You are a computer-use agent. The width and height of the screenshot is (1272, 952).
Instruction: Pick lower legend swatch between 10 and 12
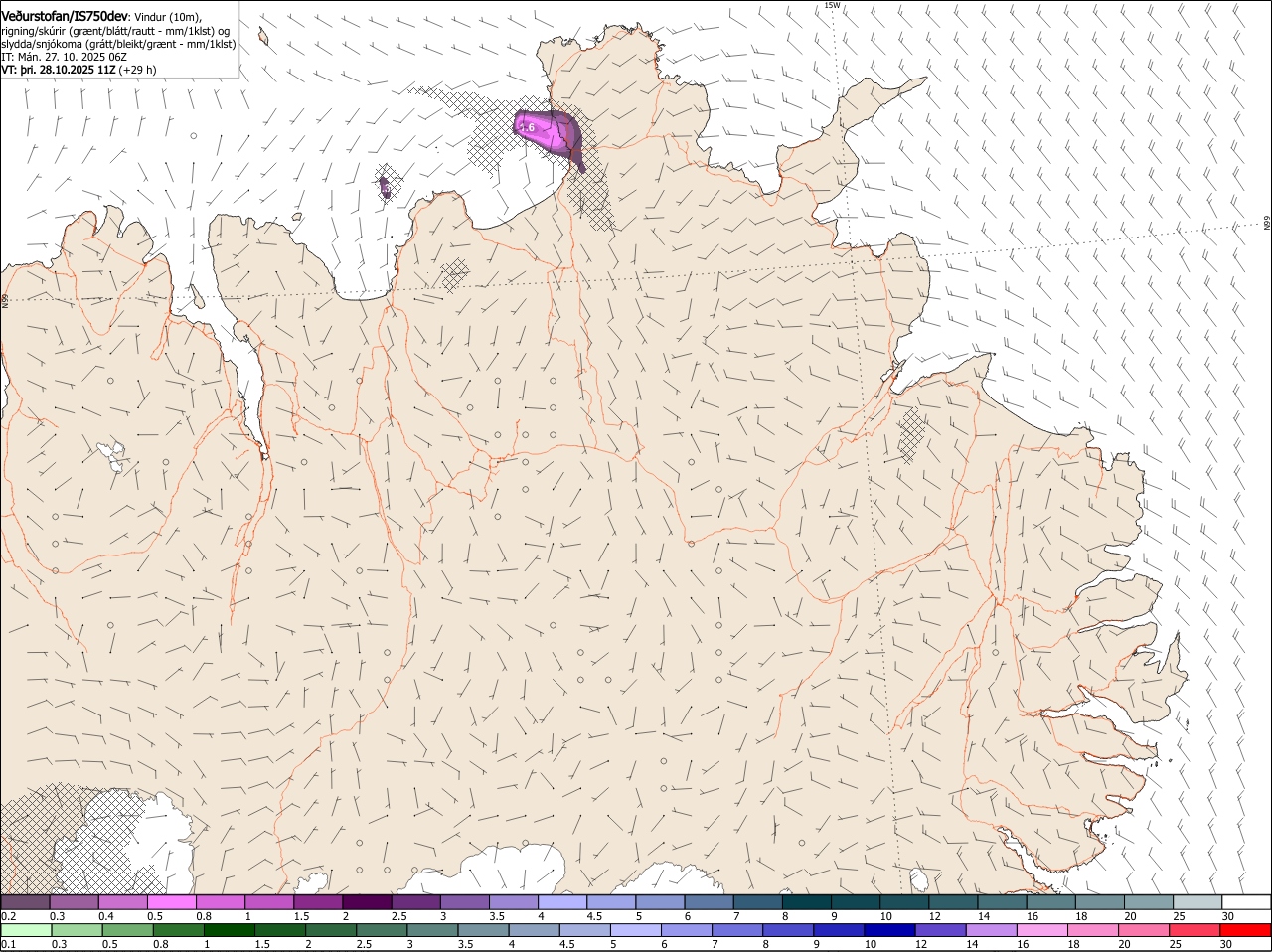pyautogui.click(x=889, y=930)
